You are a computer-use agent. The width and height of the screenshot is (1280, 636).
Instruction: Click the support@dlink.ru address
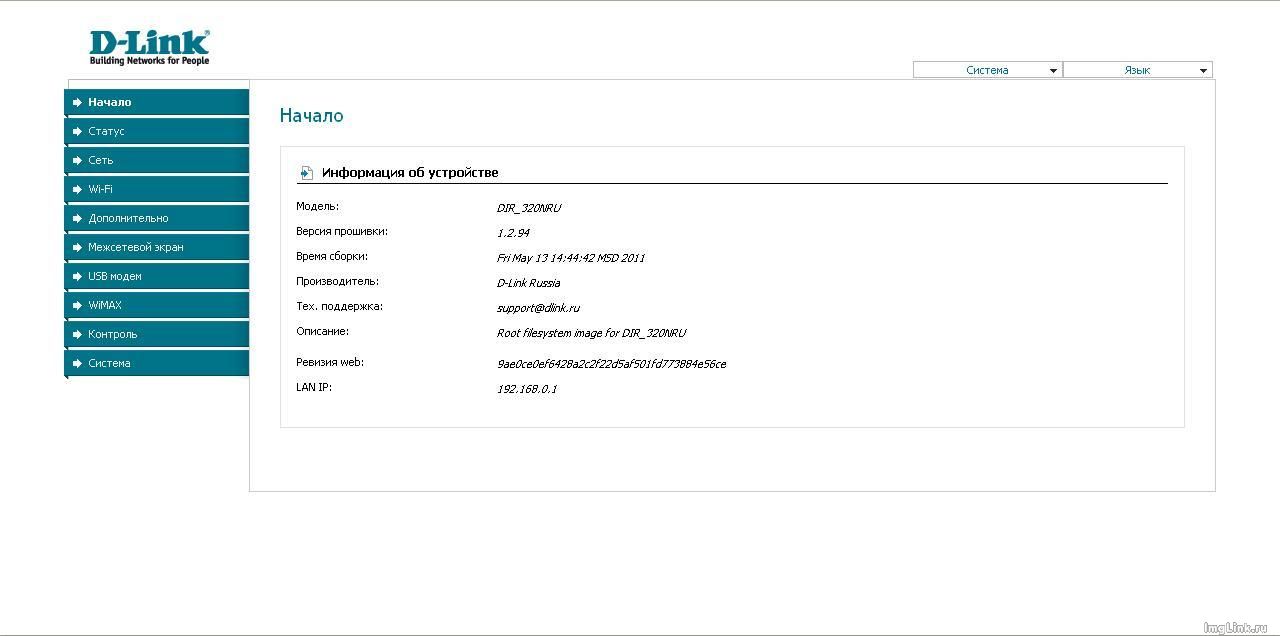[x=538, y=308]
